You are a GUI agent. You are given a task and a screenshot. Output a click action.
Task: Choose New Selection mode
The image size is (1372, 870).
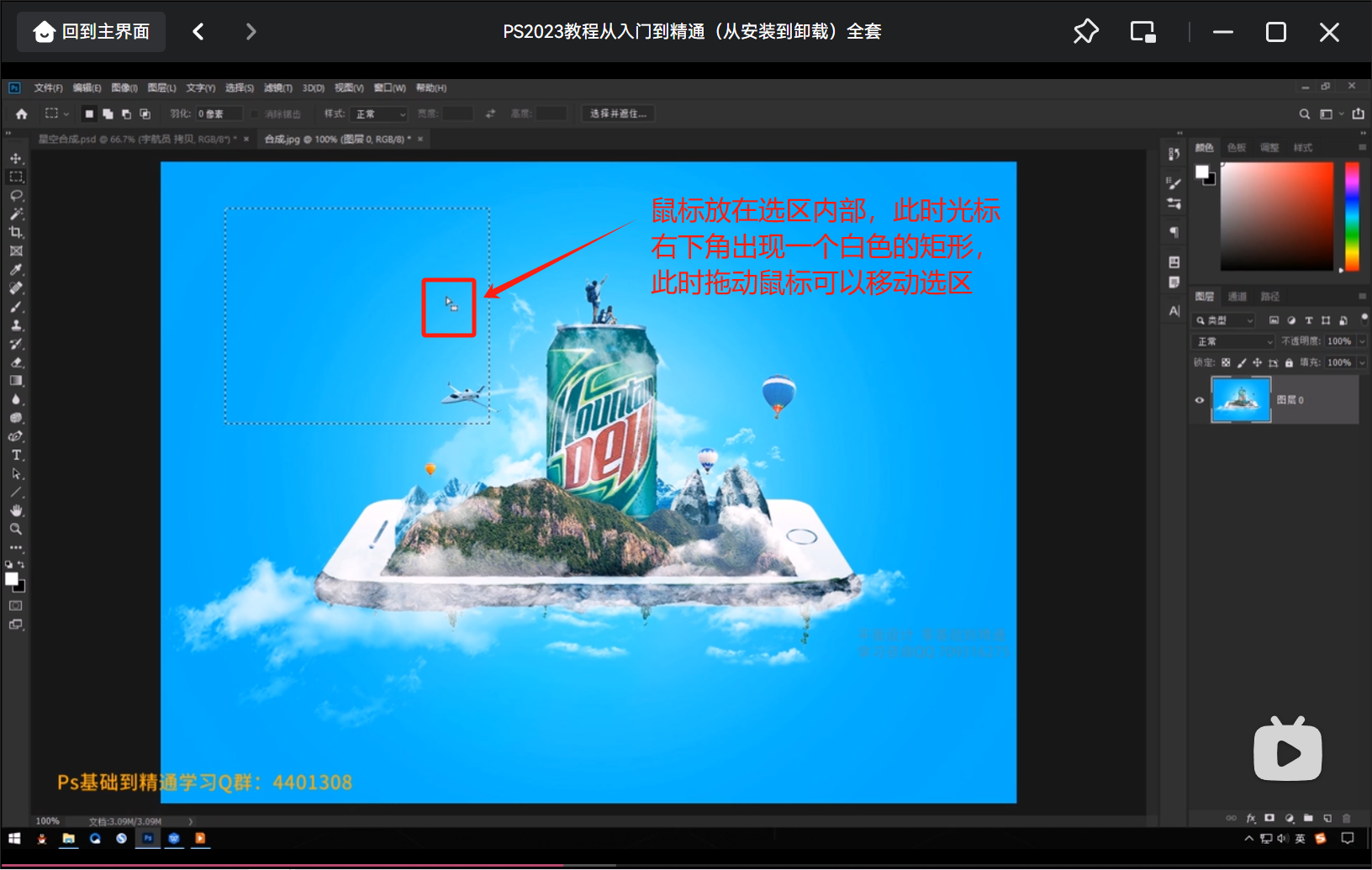(x=89, y=113)
